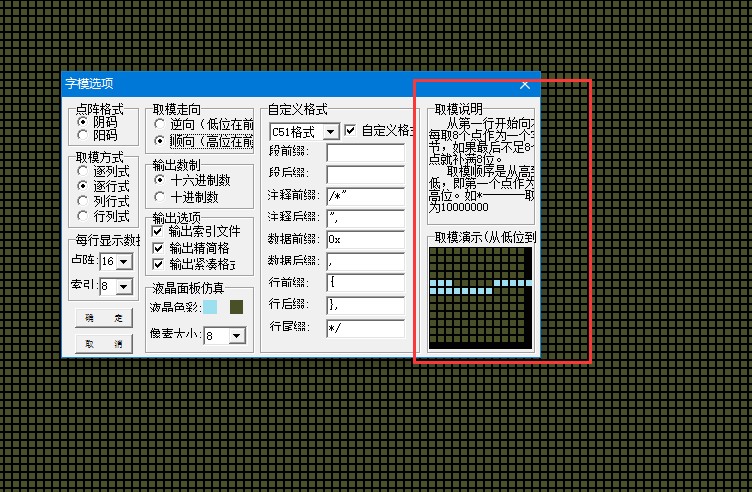Close the 字模选项 dialog
This screenshot has width=752, height=492.
[525, 84]
